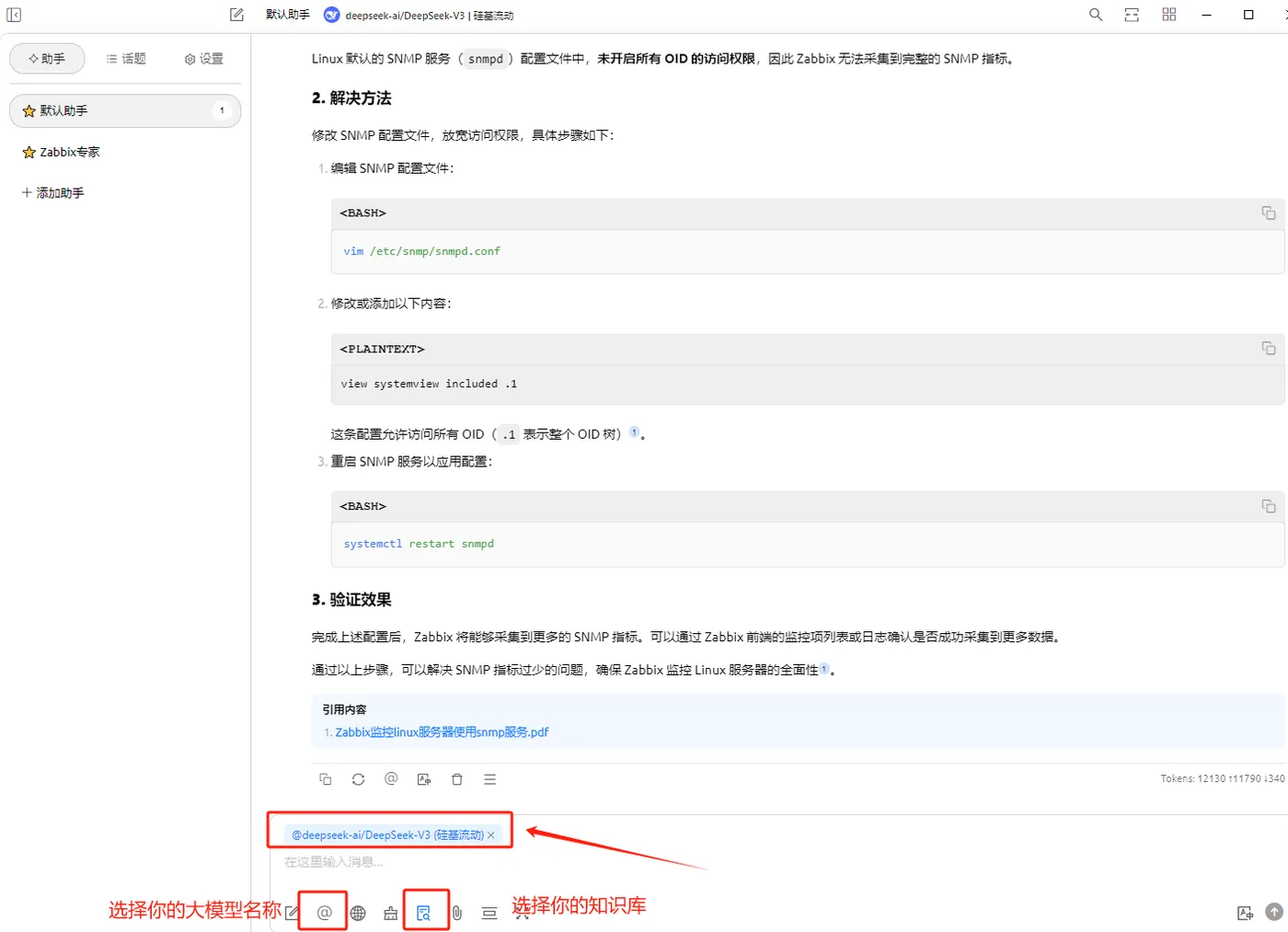
Task: Click 添加助手 to add an assistant
Action: (x=53, y=193)
